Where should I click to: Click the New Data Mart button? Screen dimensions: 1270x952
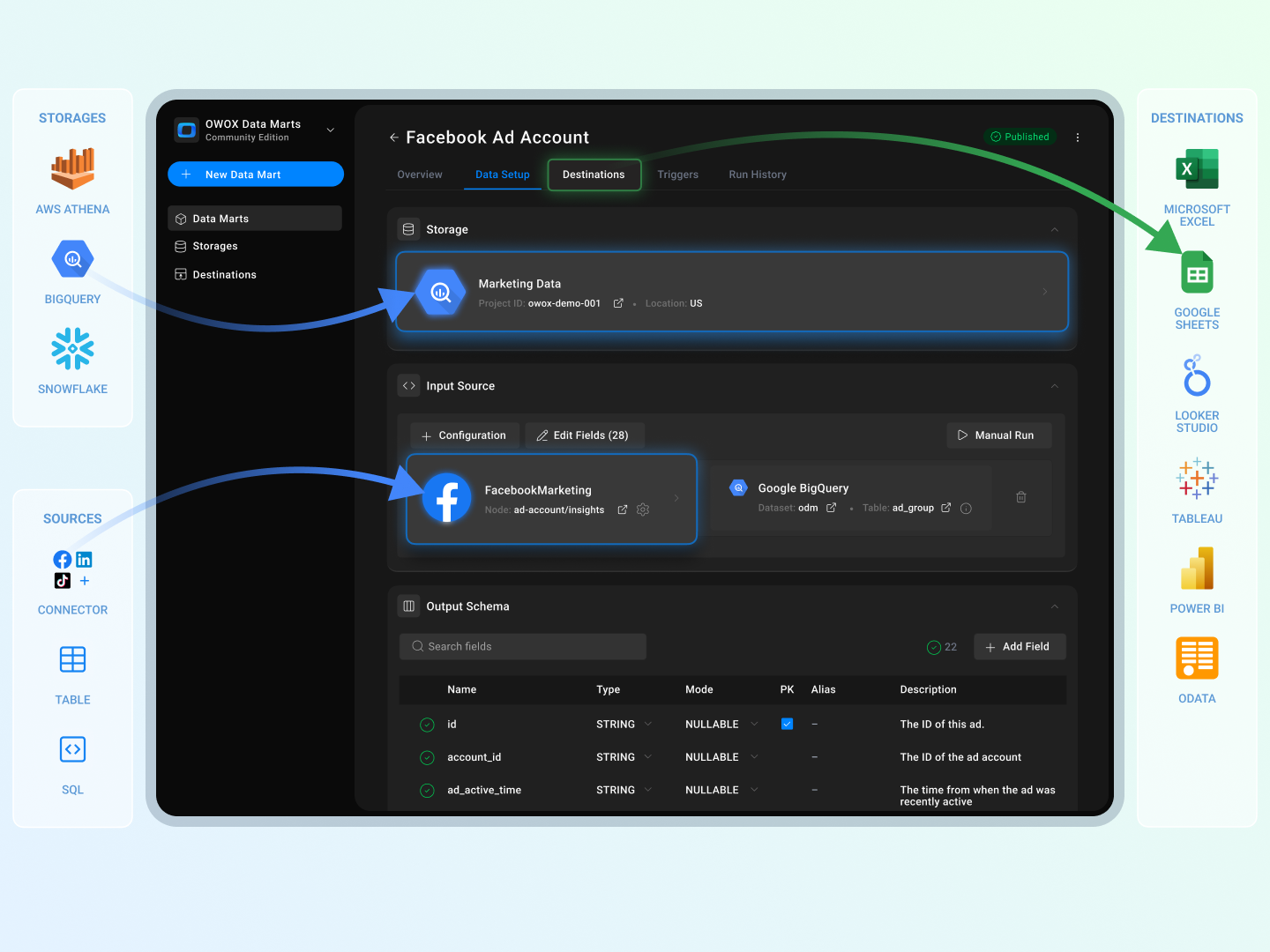[x=256, y=174]
